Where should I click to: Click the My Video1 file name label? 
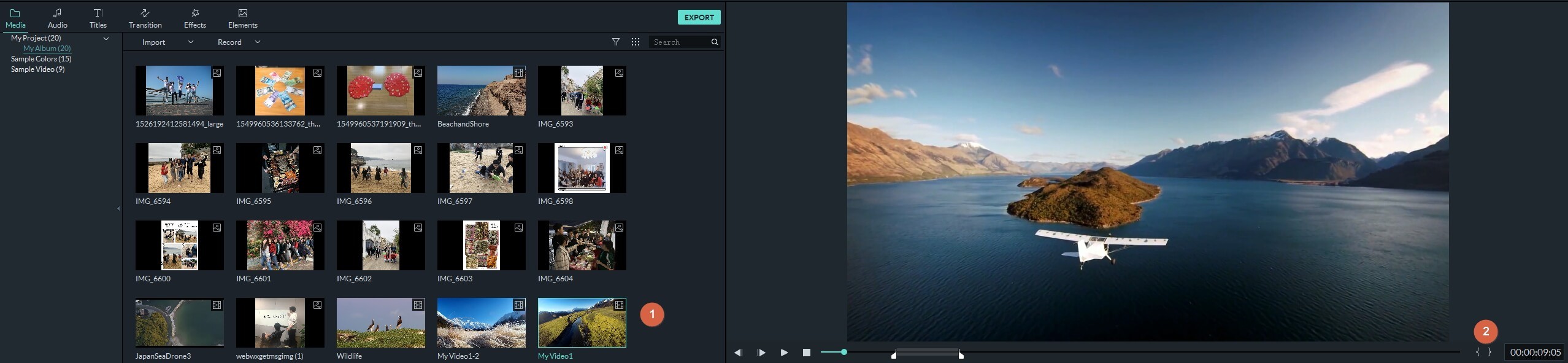tap(555, 356)
